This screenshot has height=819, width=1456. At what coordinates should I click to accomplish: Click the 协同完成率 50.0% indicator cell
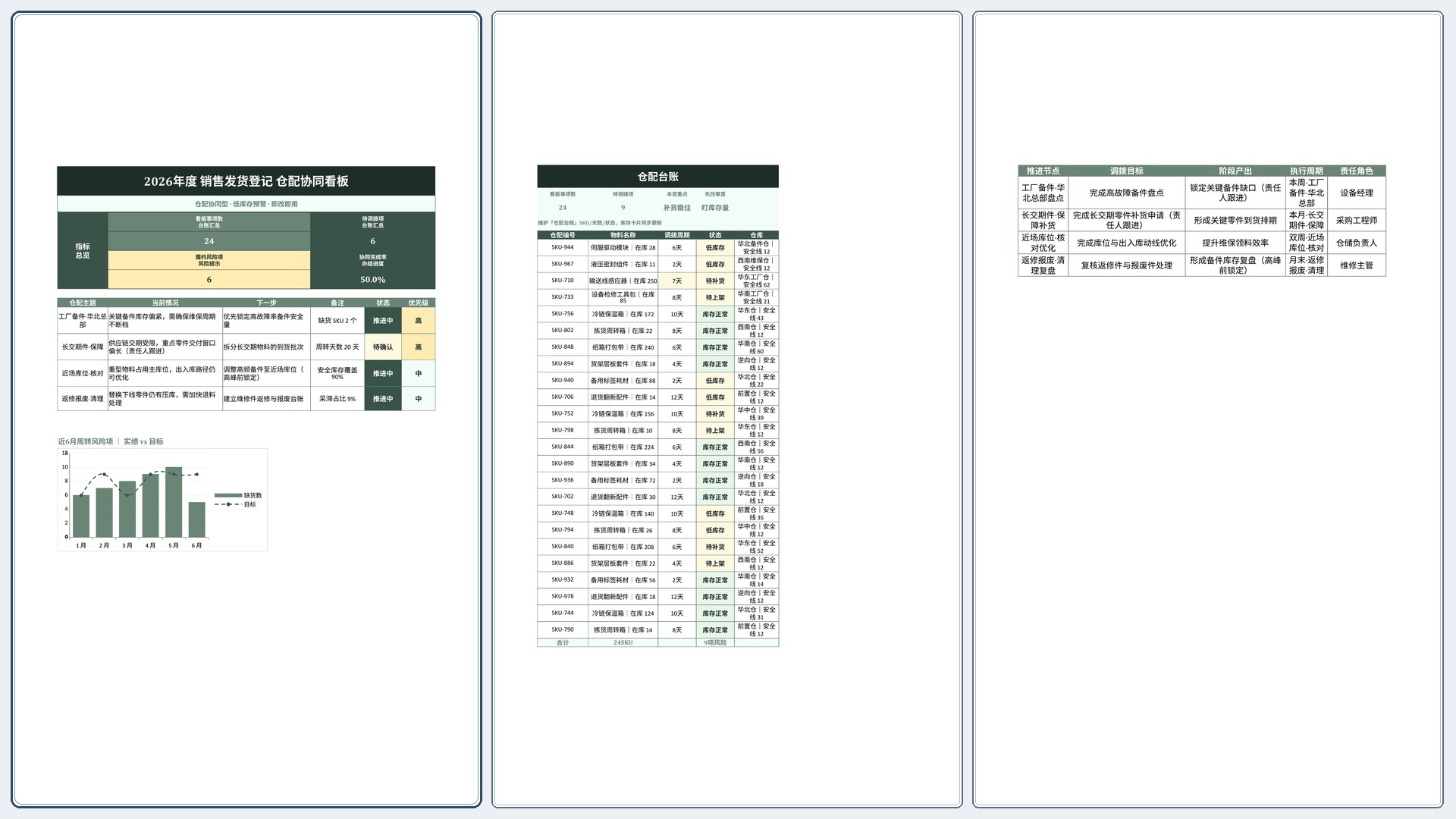(x=372, y=270)
